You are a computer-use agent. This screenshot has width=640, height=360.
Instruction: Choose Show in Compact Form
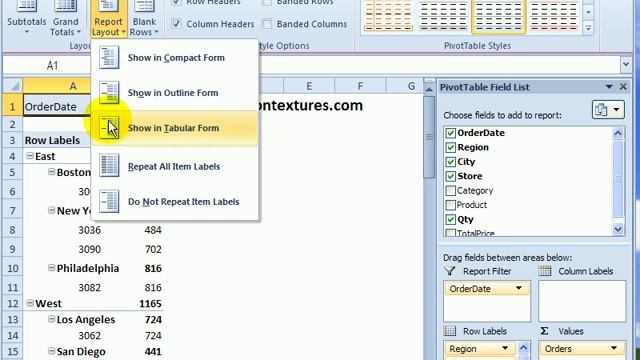pos(176,58)
